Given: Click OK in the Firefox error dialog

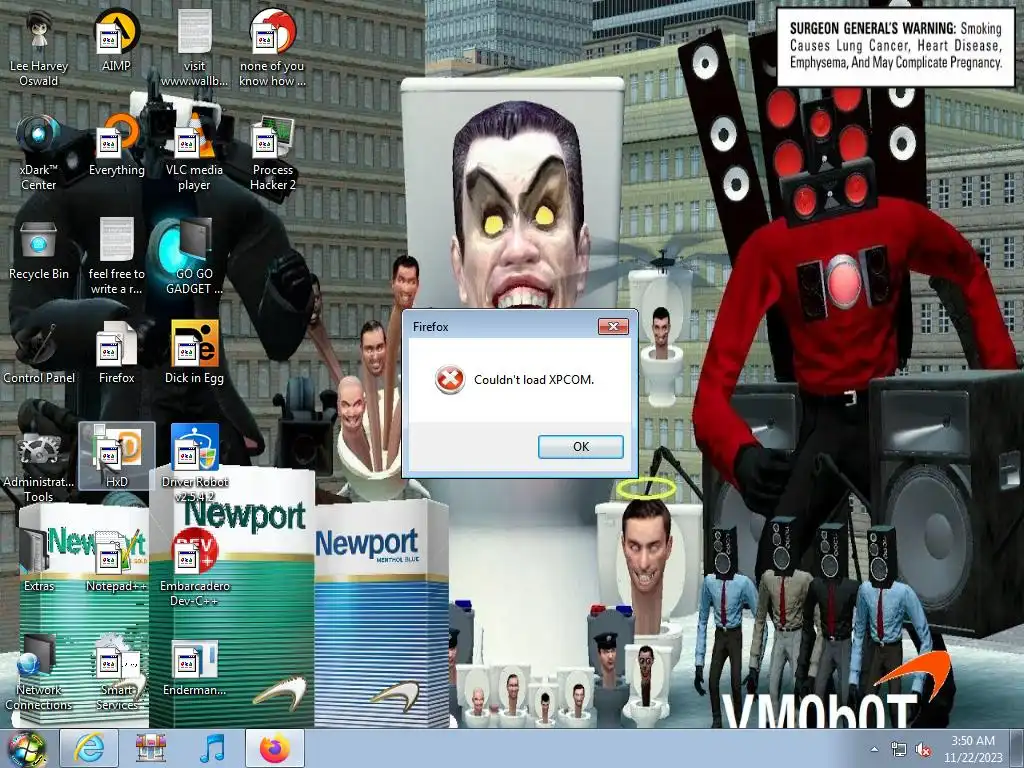Looking at the screenshot, I should 581,447.
